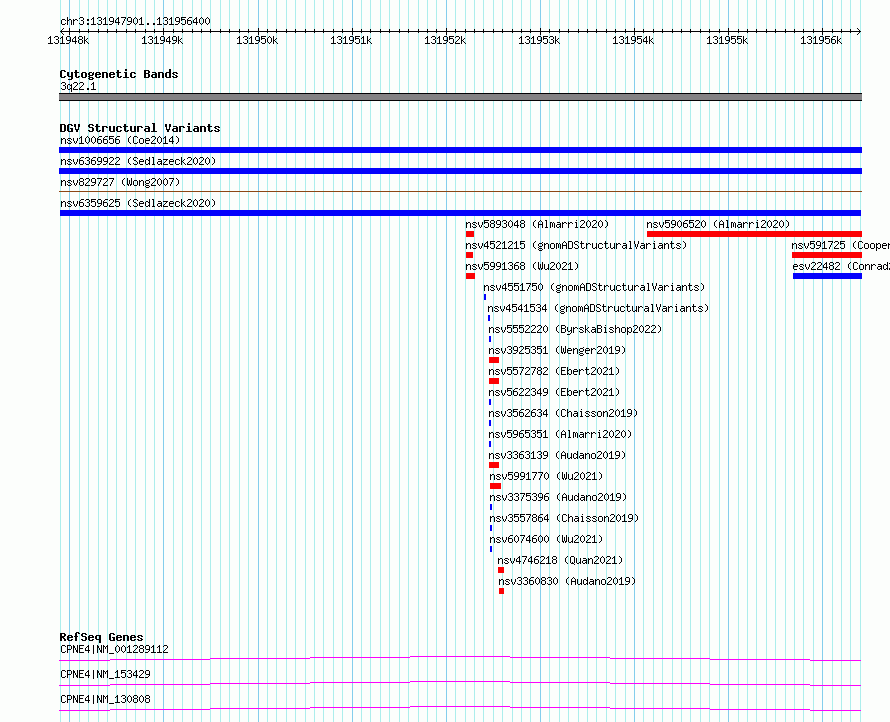Select nsv3363139 (Audano2019) label

click(557, 455)
